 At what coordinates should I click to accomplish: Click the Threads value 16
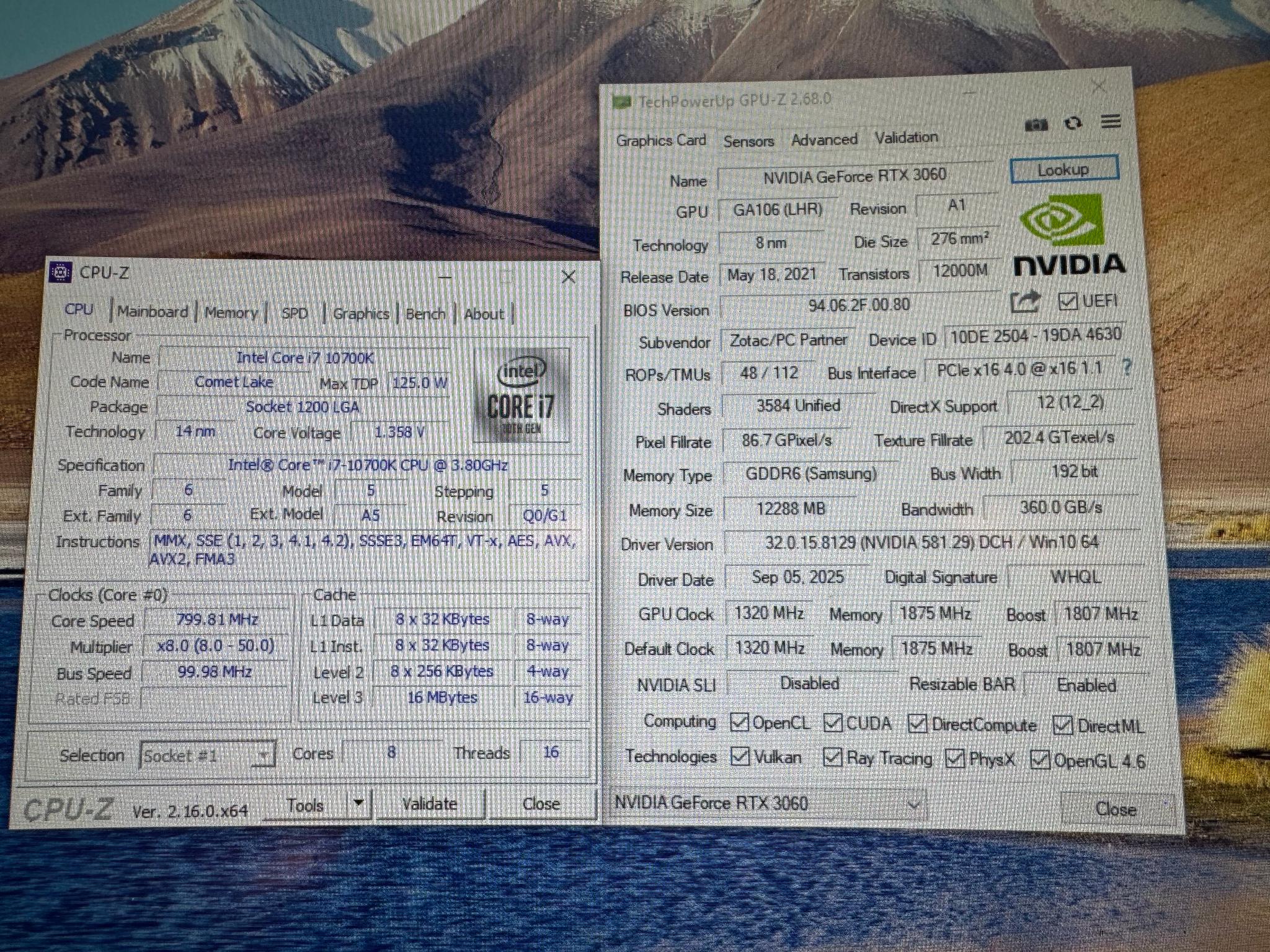coord(551,752)
